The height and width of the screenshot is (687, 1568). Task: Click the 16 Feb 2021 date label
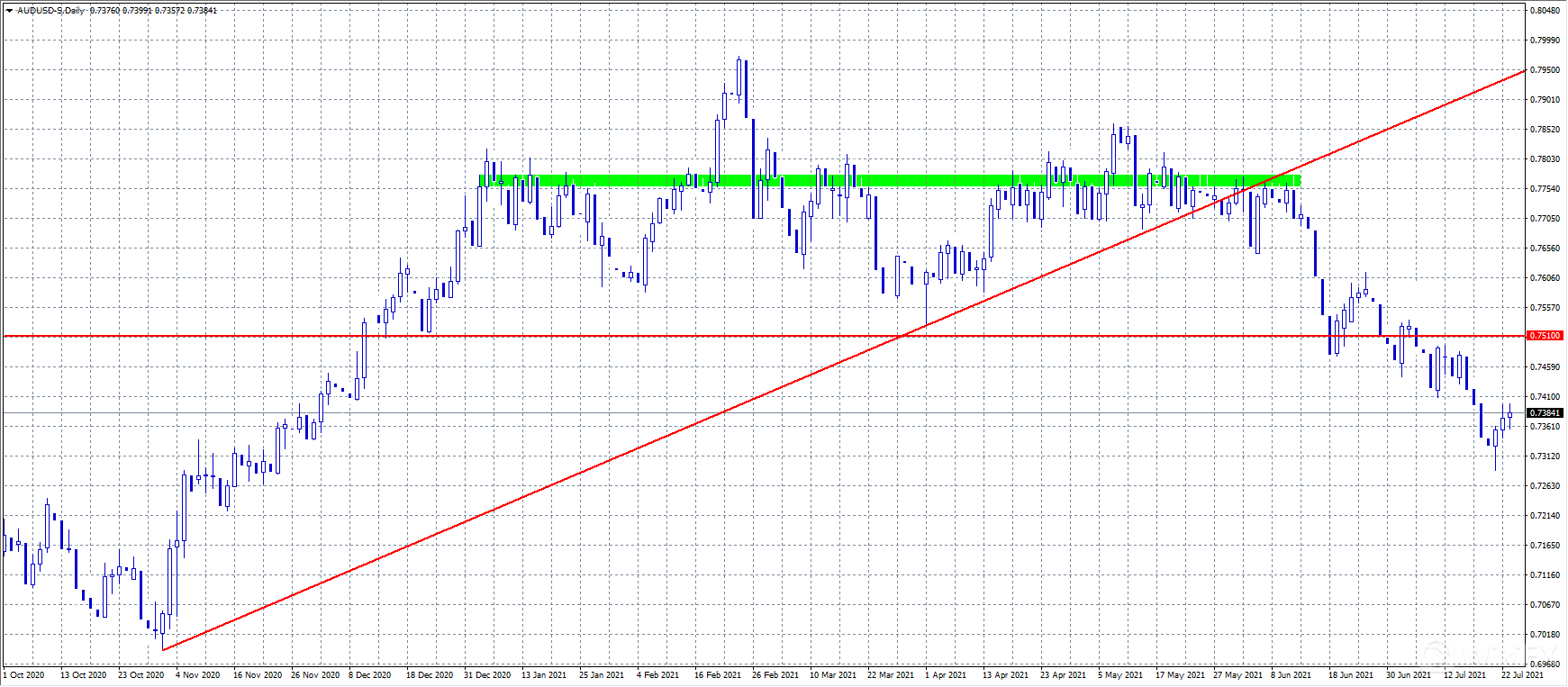tap(717, 674)
